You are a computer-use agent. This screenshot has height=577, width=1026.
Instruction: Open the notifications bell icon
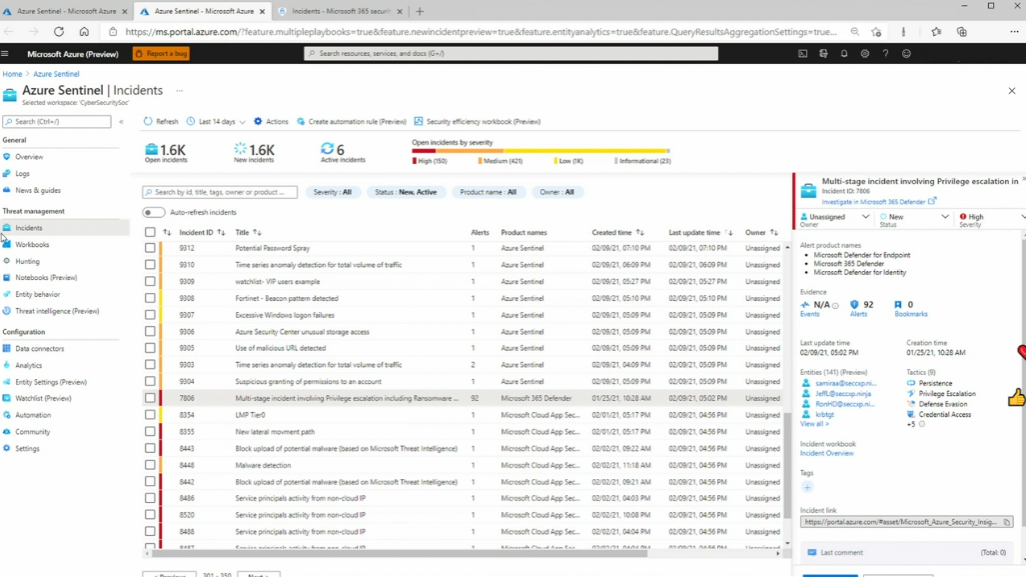coord(844,54)
